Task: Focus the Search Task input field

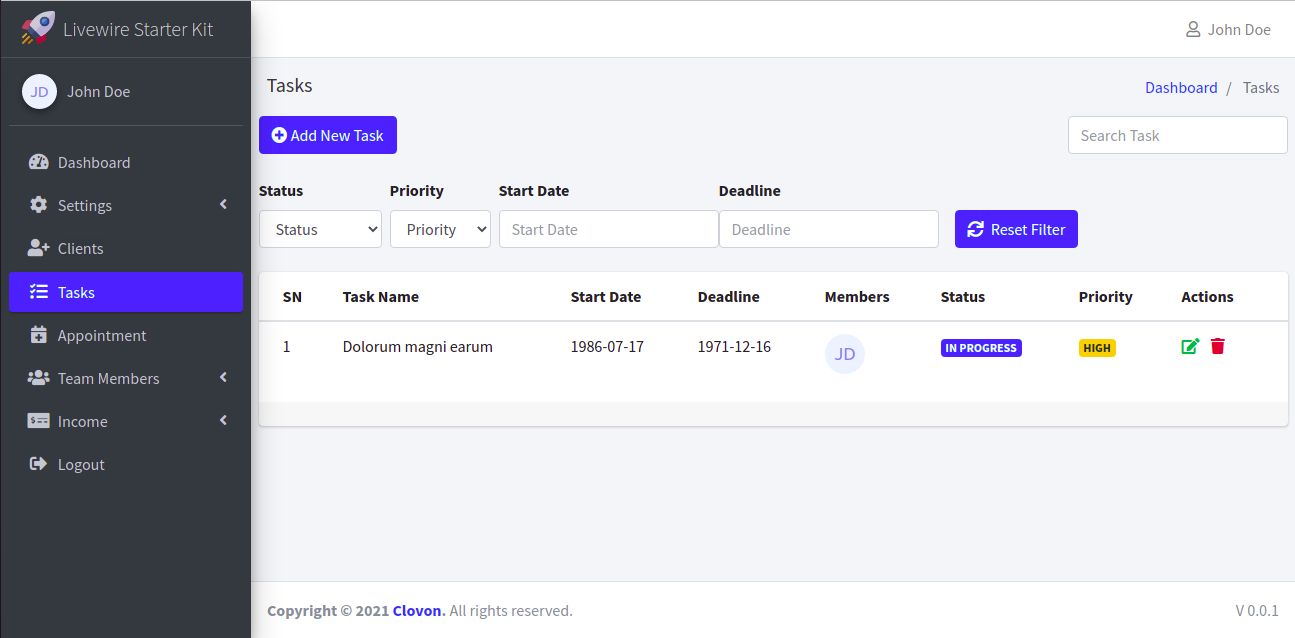Action: pos(1177,136)
